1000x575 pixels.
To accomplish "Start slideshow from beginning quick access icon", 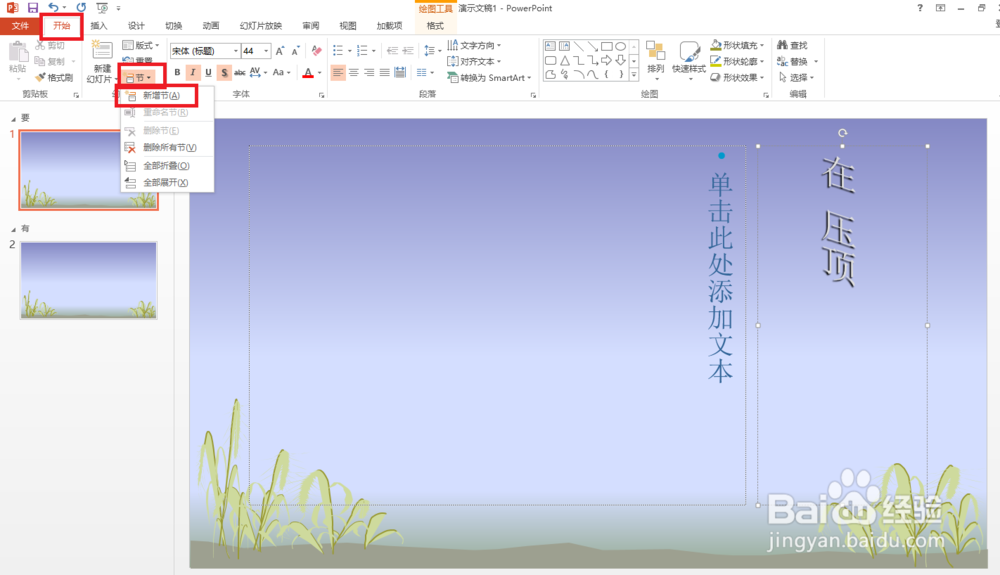I will click(102, 8).
